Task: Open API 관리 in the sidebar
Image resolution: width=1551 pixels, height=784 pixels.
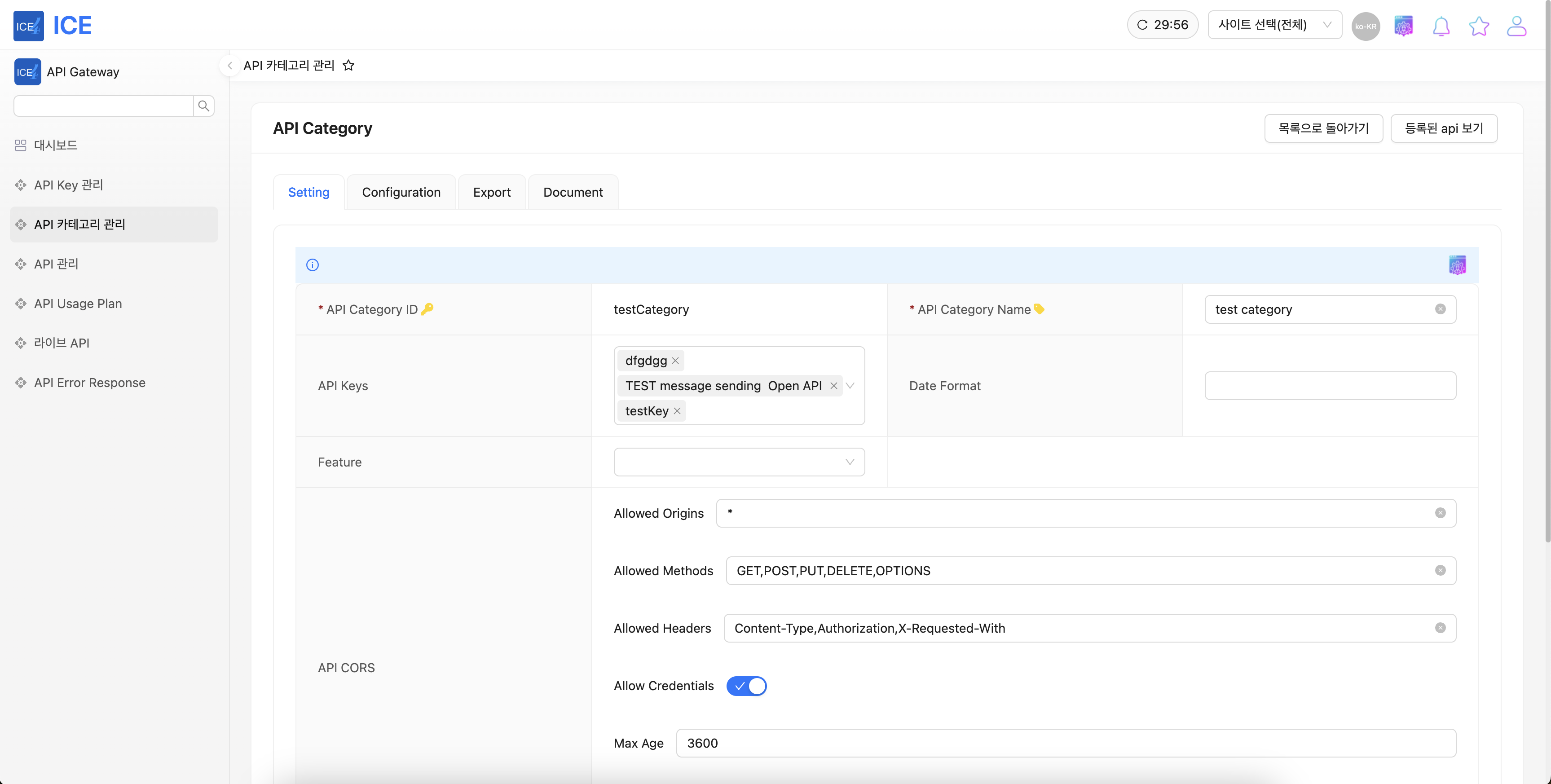Action: point(114,264)
